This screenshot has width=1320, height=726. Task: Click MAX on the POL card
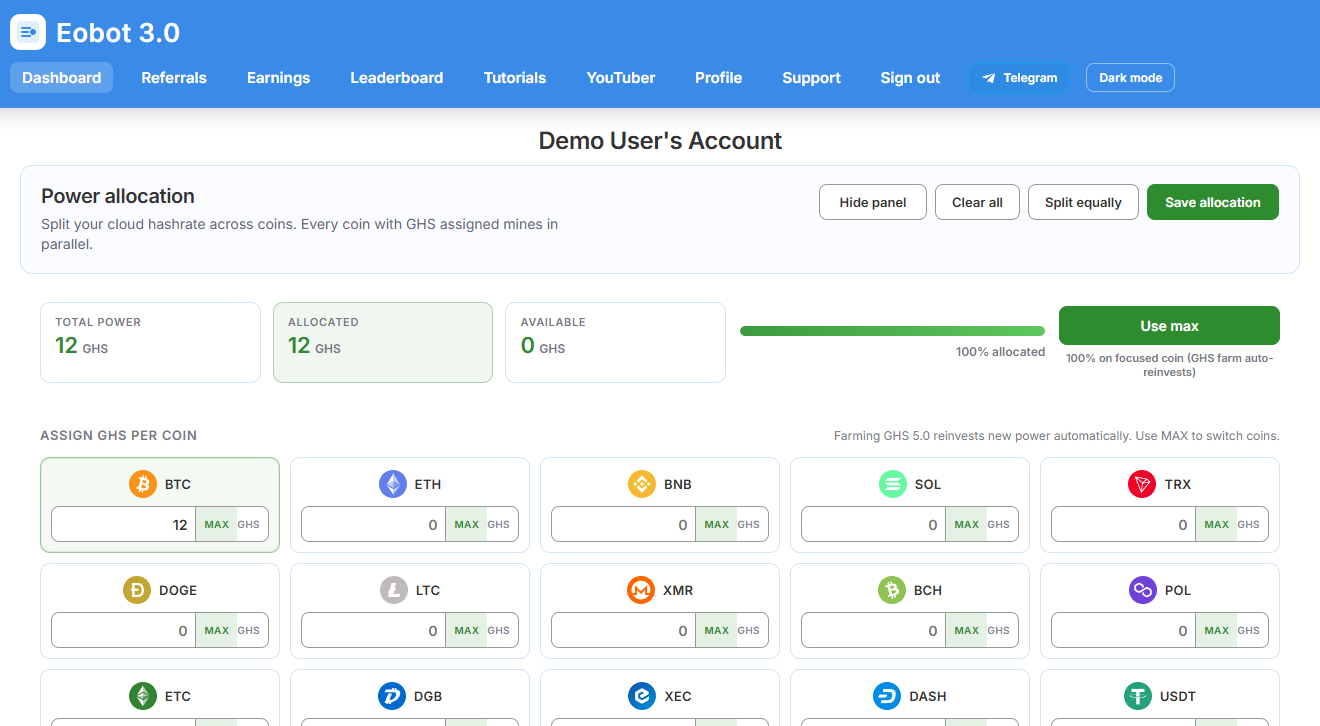point(1216,630)
